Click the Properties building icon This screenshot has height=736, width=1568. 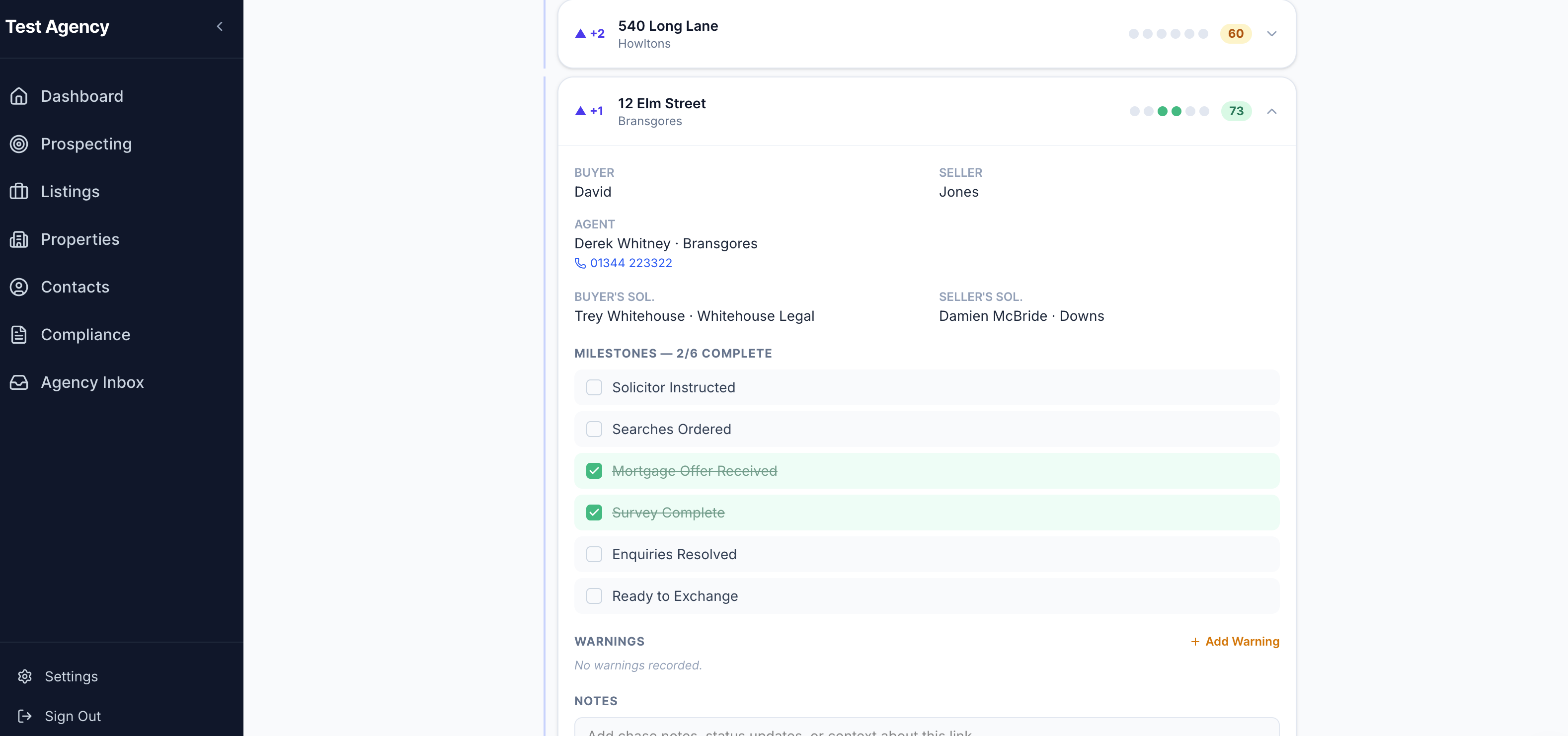(x=19, y=239)
